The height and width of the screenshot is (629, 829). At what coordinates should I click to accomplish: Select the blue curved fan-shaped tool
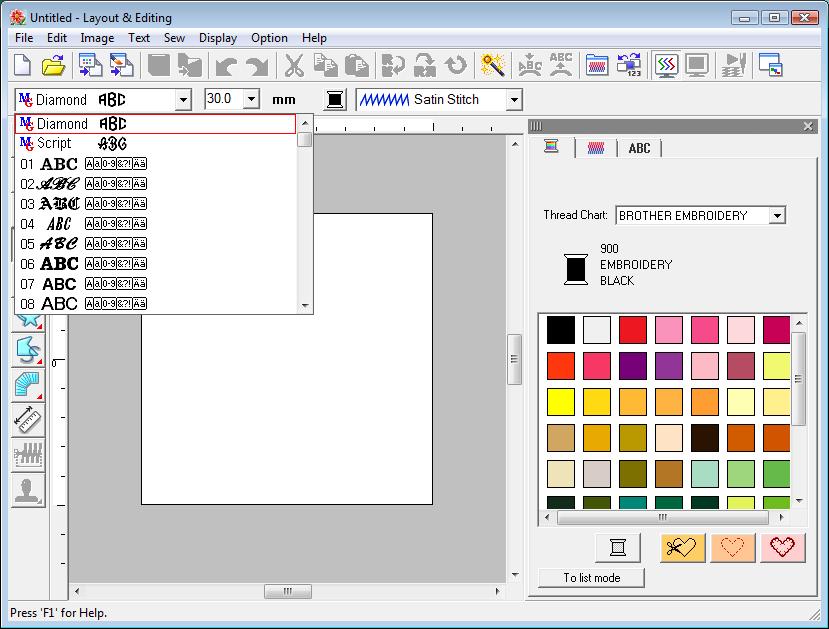(x=28, y=385)
